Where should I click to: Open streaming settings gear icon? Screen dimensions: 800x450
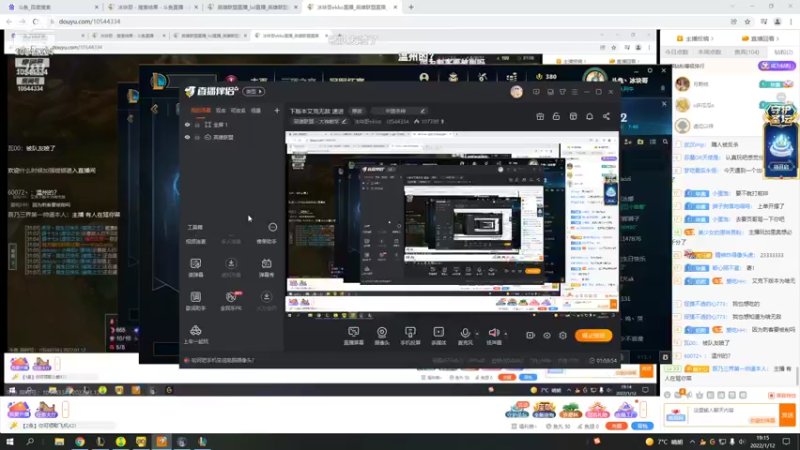coord(563,335)
